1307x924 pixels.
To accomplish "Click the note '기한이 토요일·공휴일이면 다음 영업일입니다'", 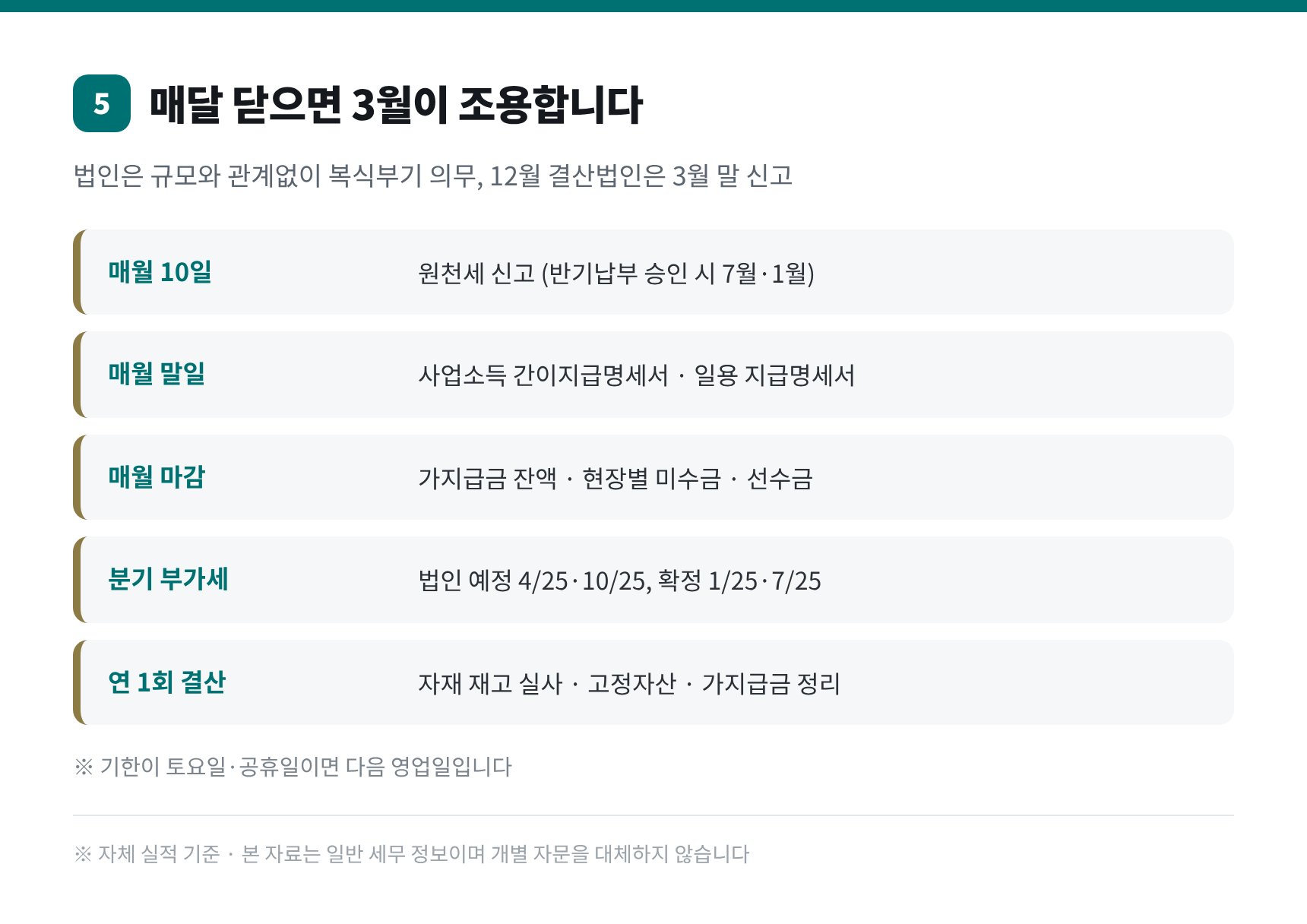I will point(293,767).
